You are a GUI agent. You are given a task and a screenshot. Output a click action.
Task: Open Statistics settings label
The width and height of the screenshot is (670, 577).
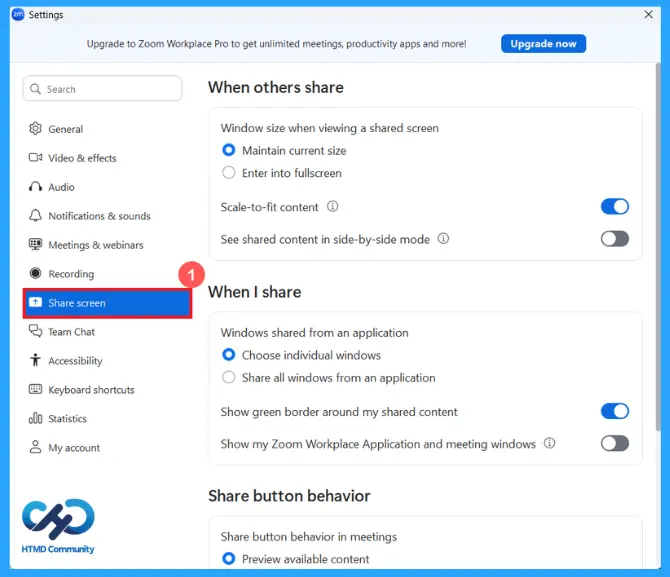click(x=68, y=418)
